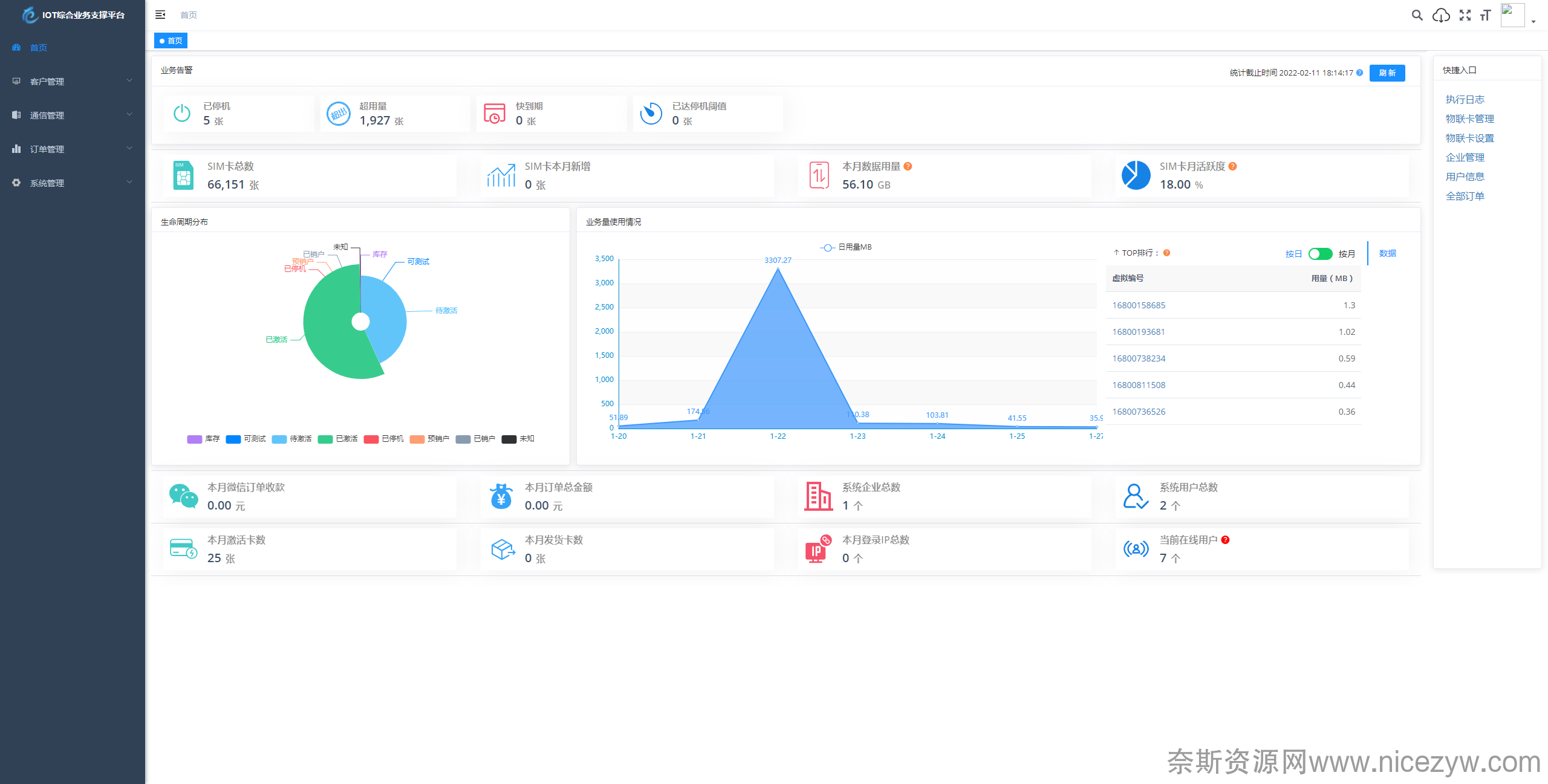The height and width of the screenshot is (784, 1548).
Task: Toggle fullscreen with the expand icon
Action: tap(1465, 15)
